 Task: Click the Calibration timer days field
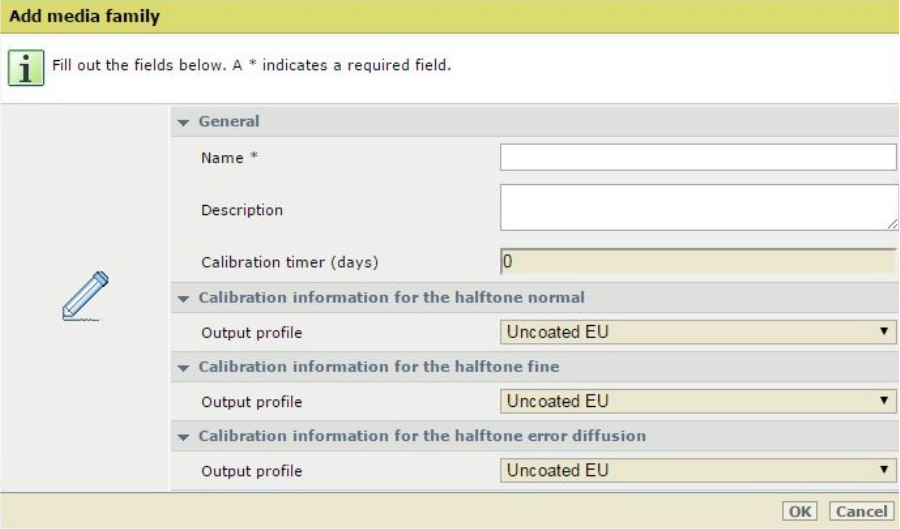tap(698, 262)
